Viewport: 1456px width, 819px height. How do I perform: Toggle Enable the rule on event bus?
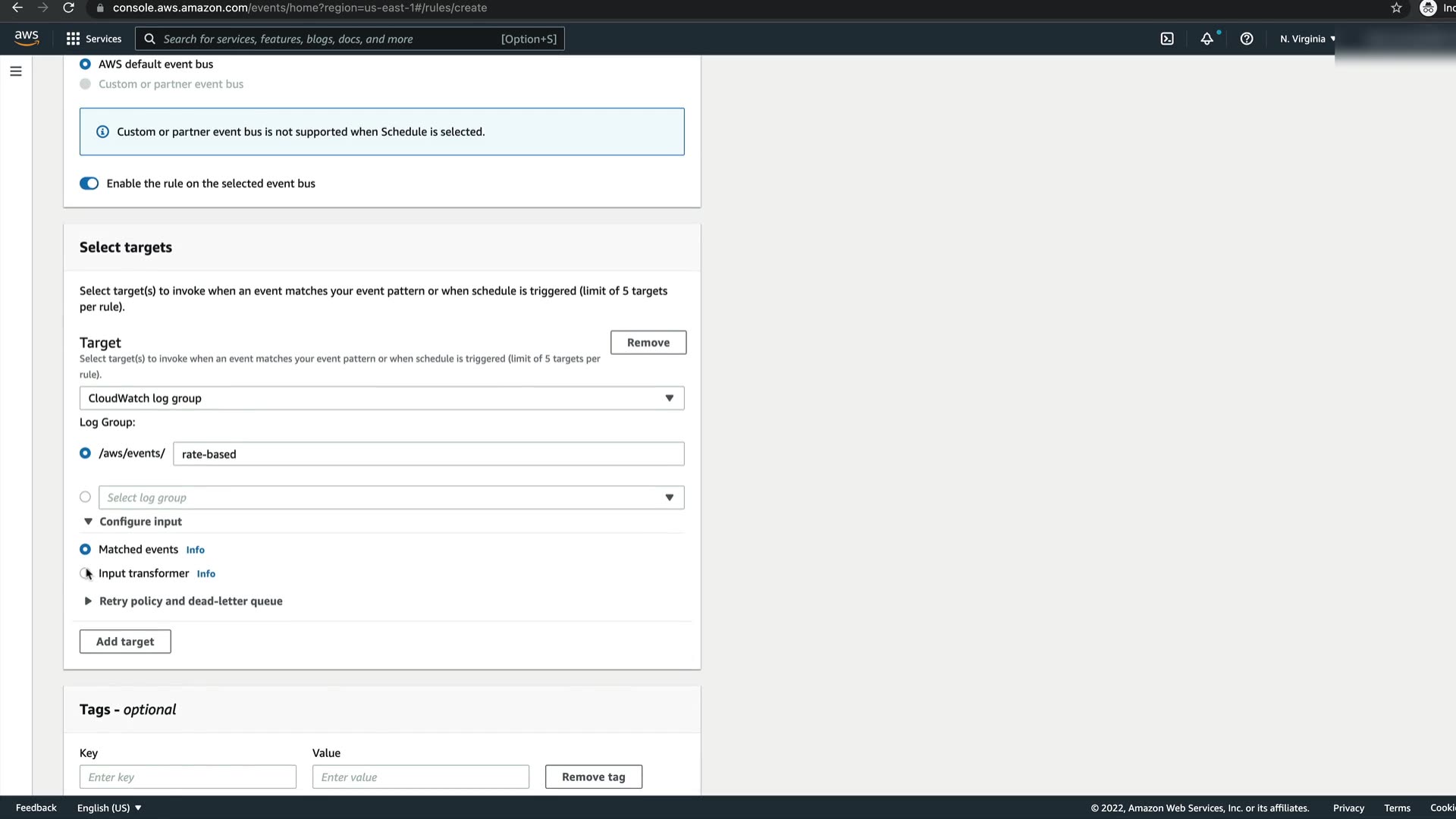coord(89,184)
